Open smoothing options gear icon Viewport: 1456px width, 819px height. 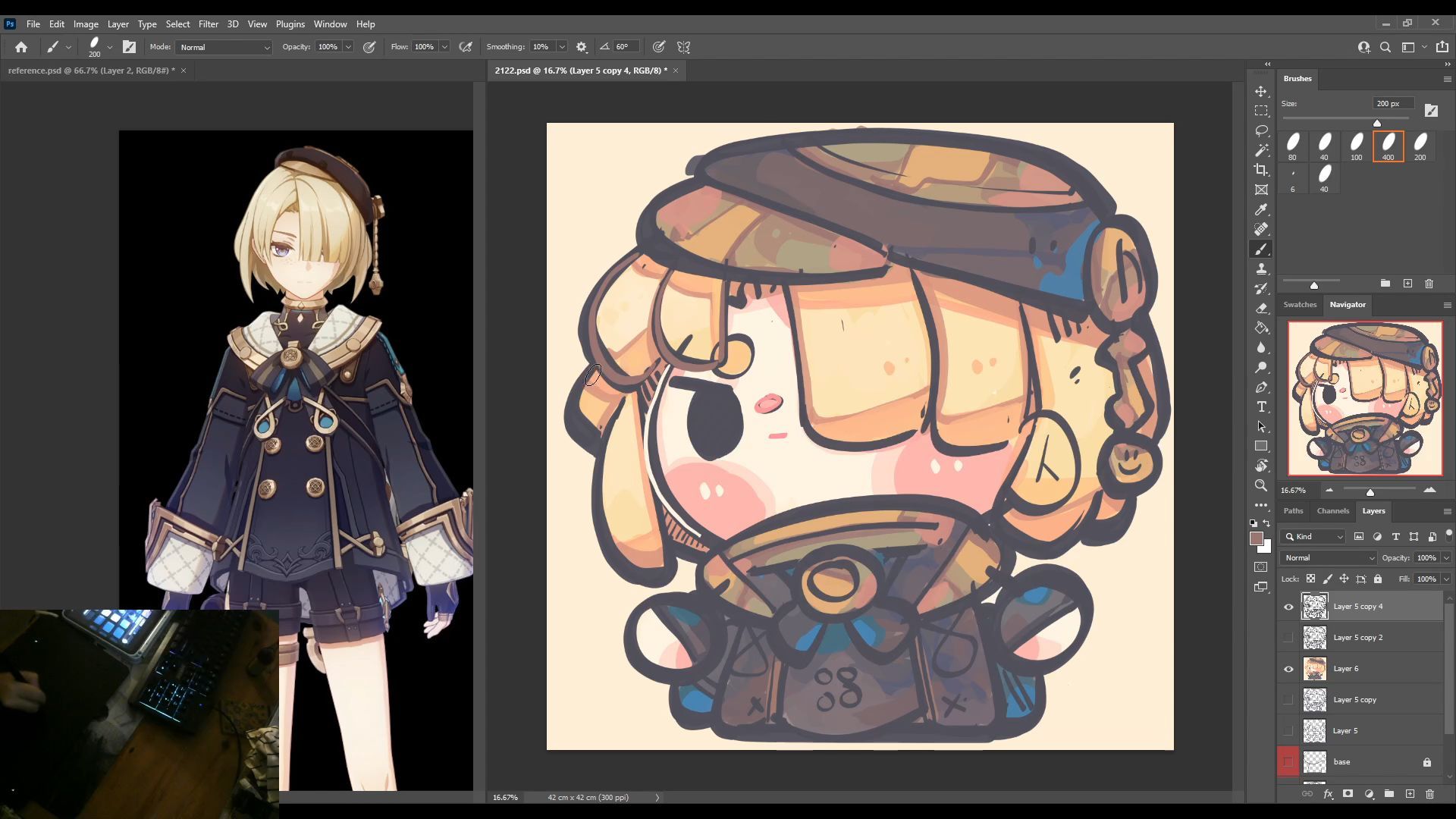(x=582, y=47)
